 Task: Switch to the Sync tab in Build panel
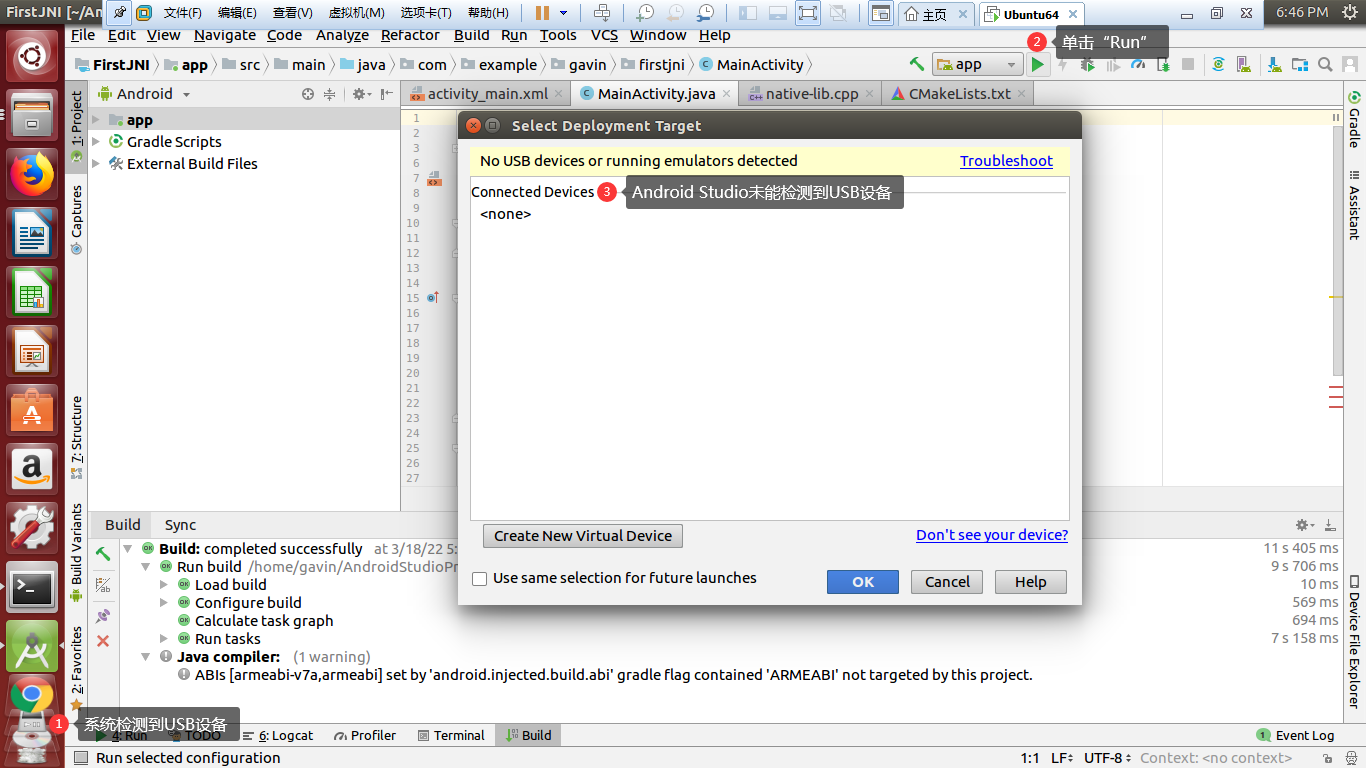[x=180, y=525]
